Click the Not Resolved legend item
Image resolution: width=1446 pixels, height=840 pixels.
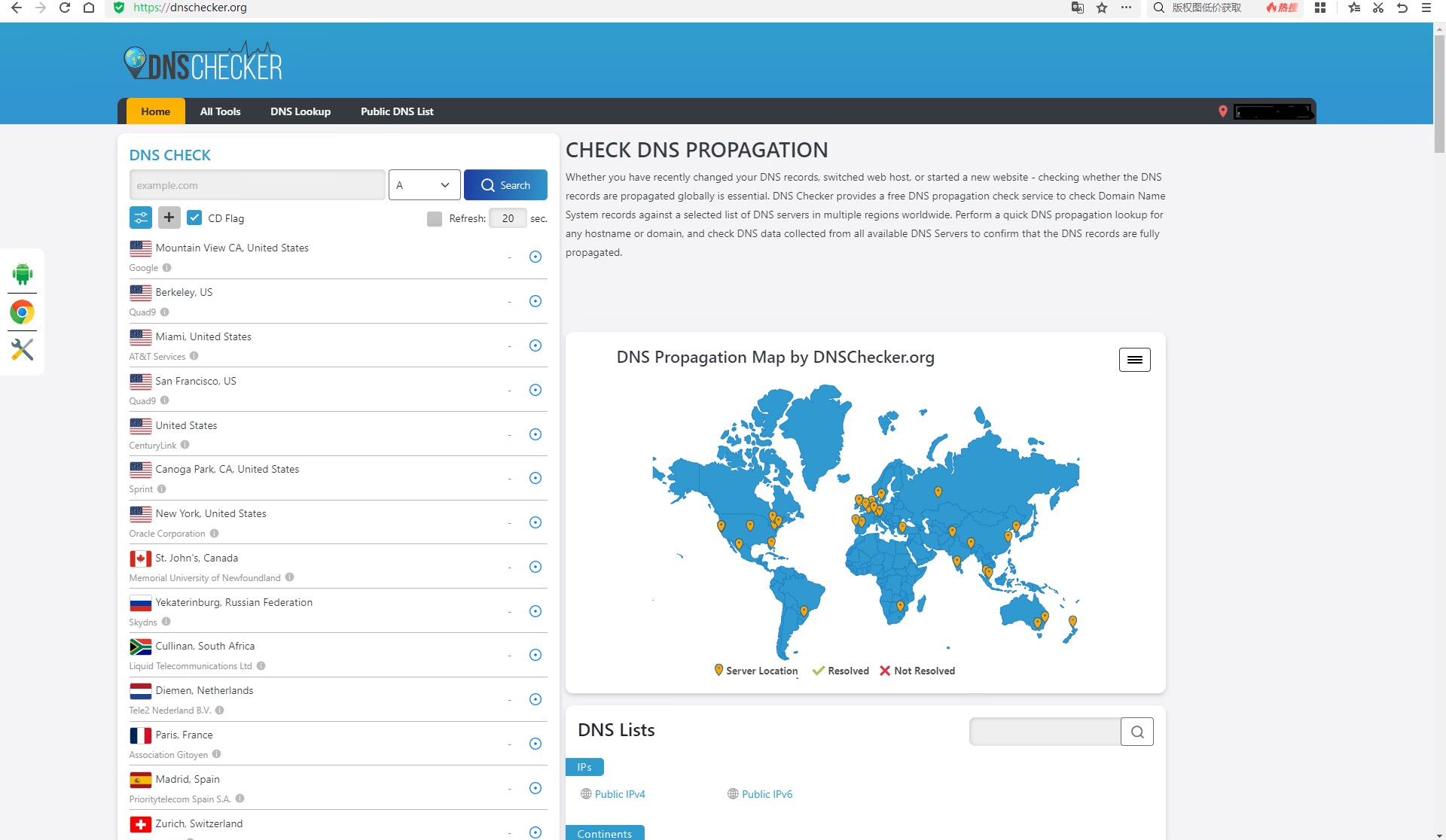pyautogui.click(x=917, y=671)
